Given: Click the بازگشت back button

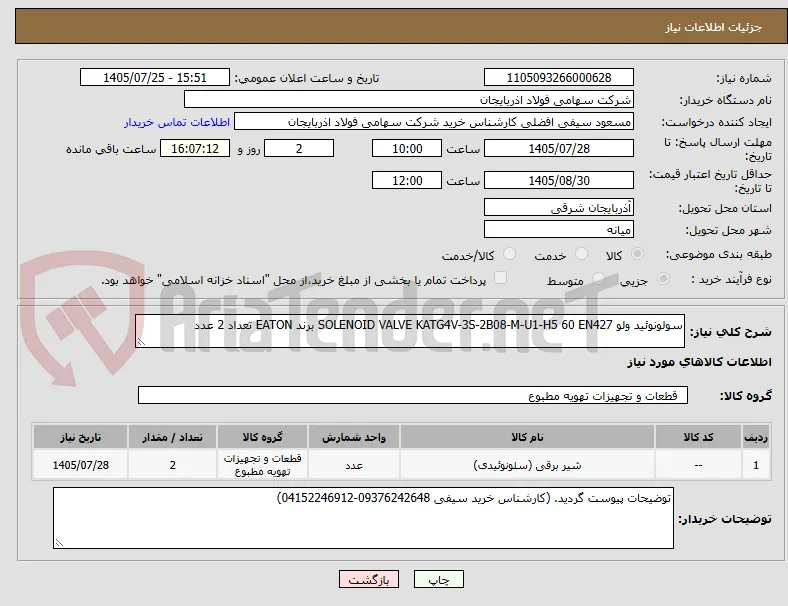Looking at the screenshot, I should click(x=369, y=579).
